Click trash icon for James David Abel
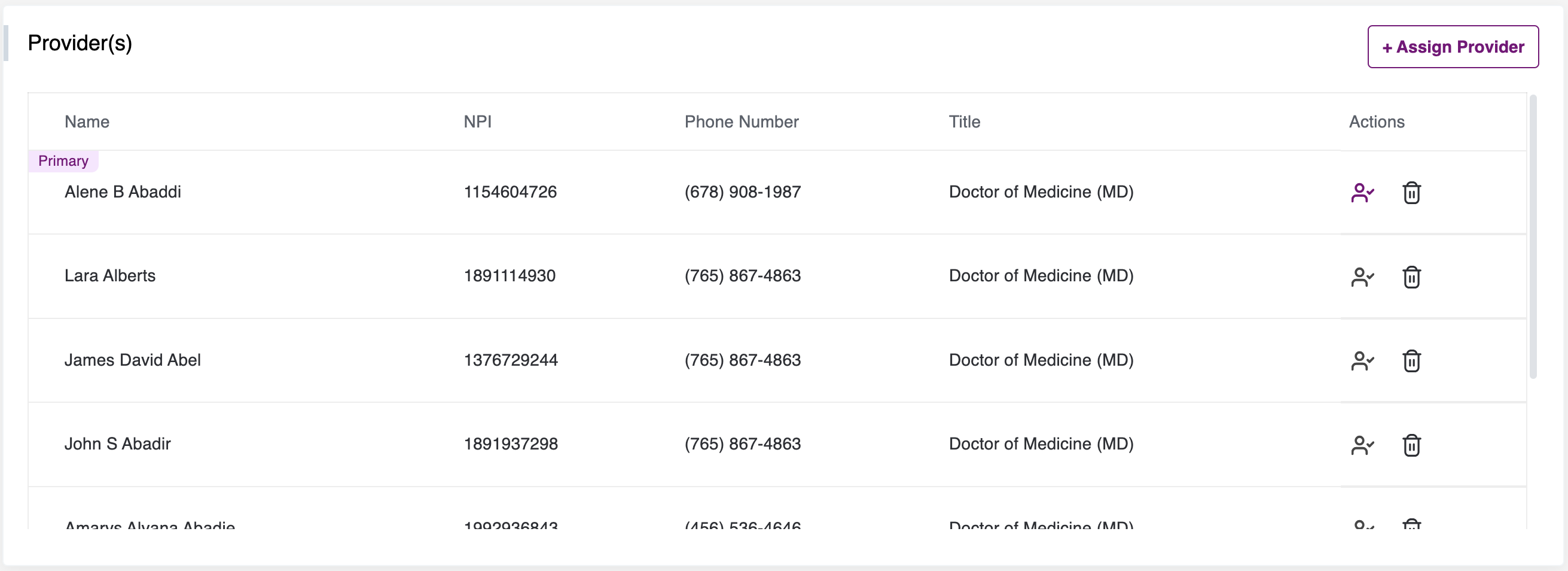Viewport: 1568px width, 571px height. click(x=1411, y=361)
